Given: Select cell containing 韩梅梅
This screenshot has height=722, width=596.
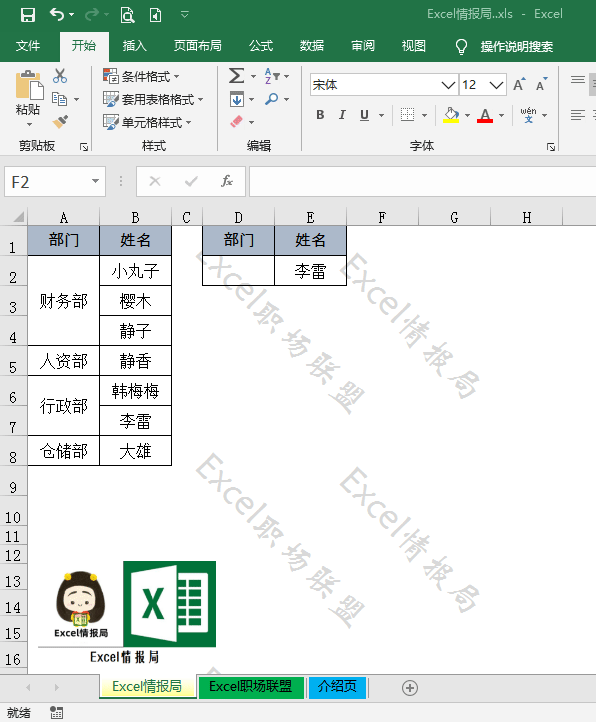Looking at the screenshot, I should pos(135,391).
